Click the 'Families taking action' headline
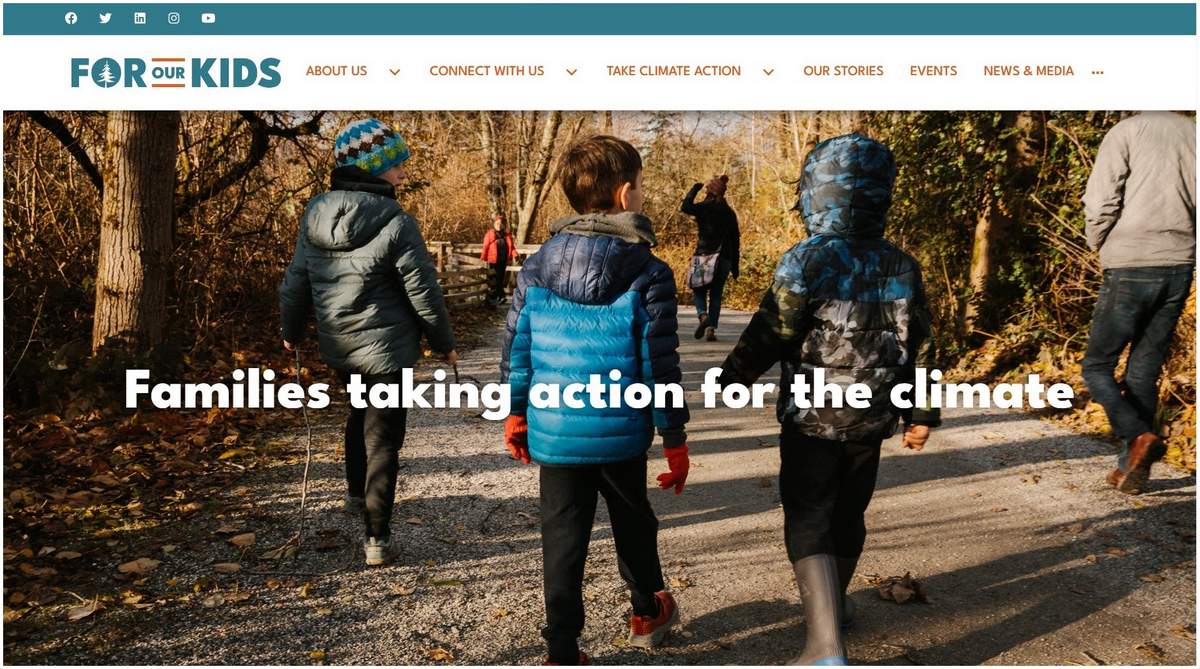Viewport: 1200px width, 669px height. click(x=599, y=390)
